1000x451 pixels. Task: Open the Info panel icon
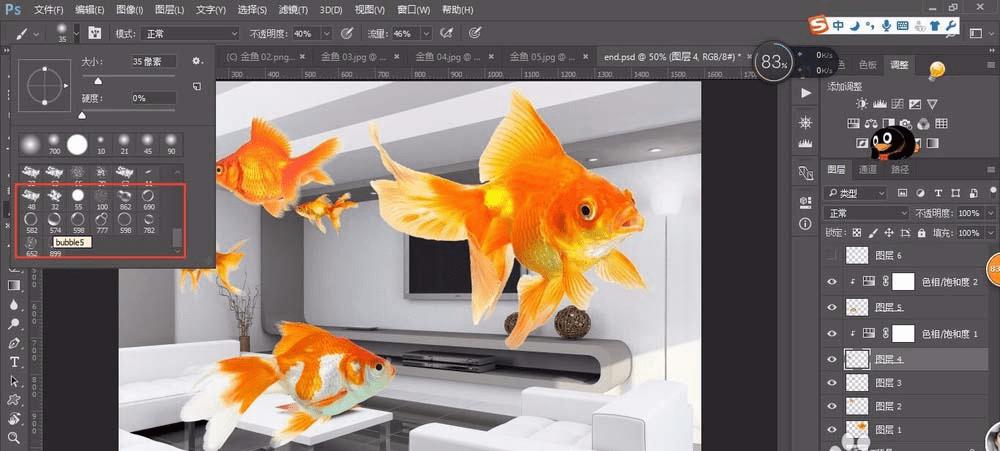[x=805, y=223]
